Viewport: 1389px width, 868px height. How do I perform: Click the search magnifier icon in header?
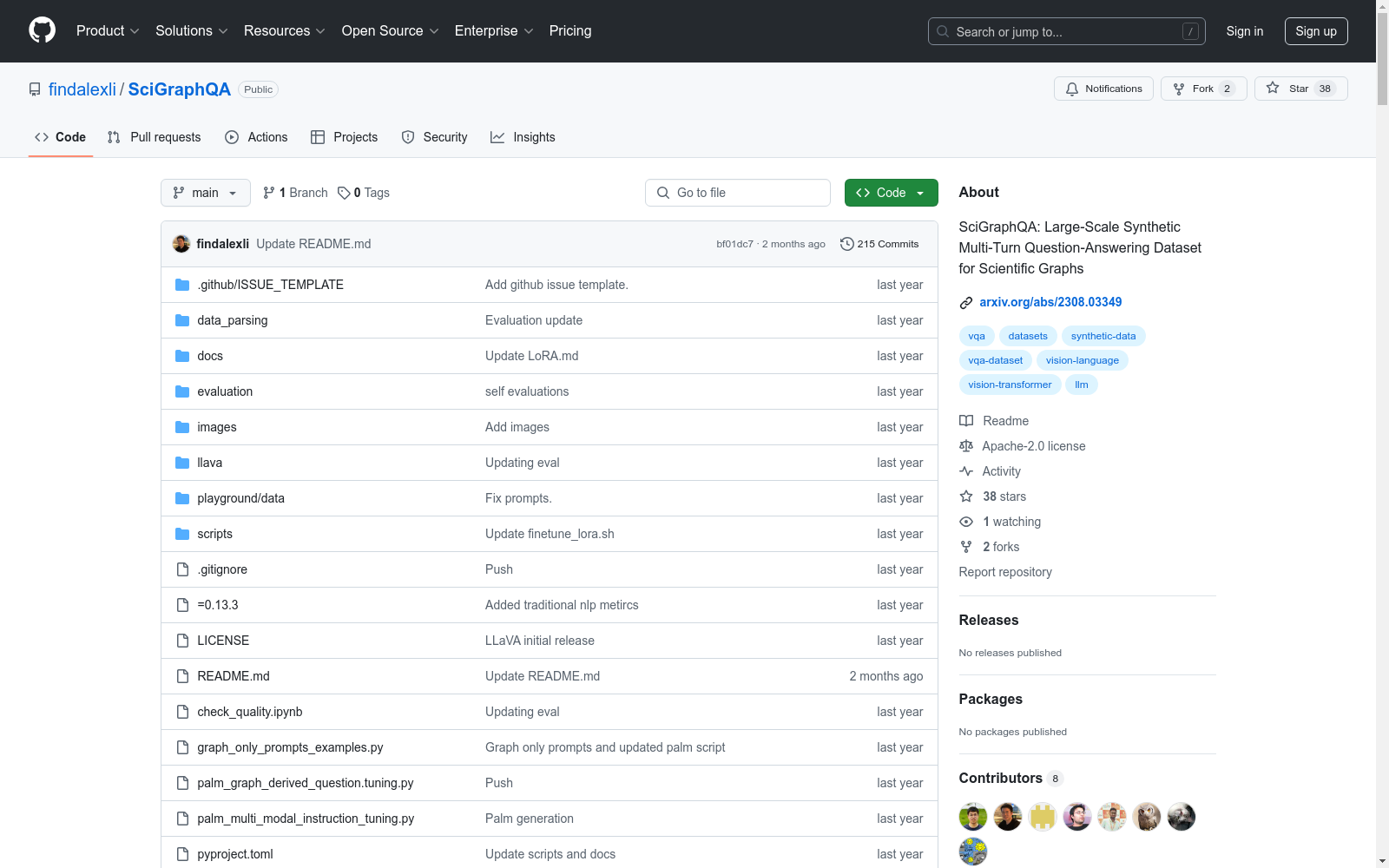[x=942, y=31]
